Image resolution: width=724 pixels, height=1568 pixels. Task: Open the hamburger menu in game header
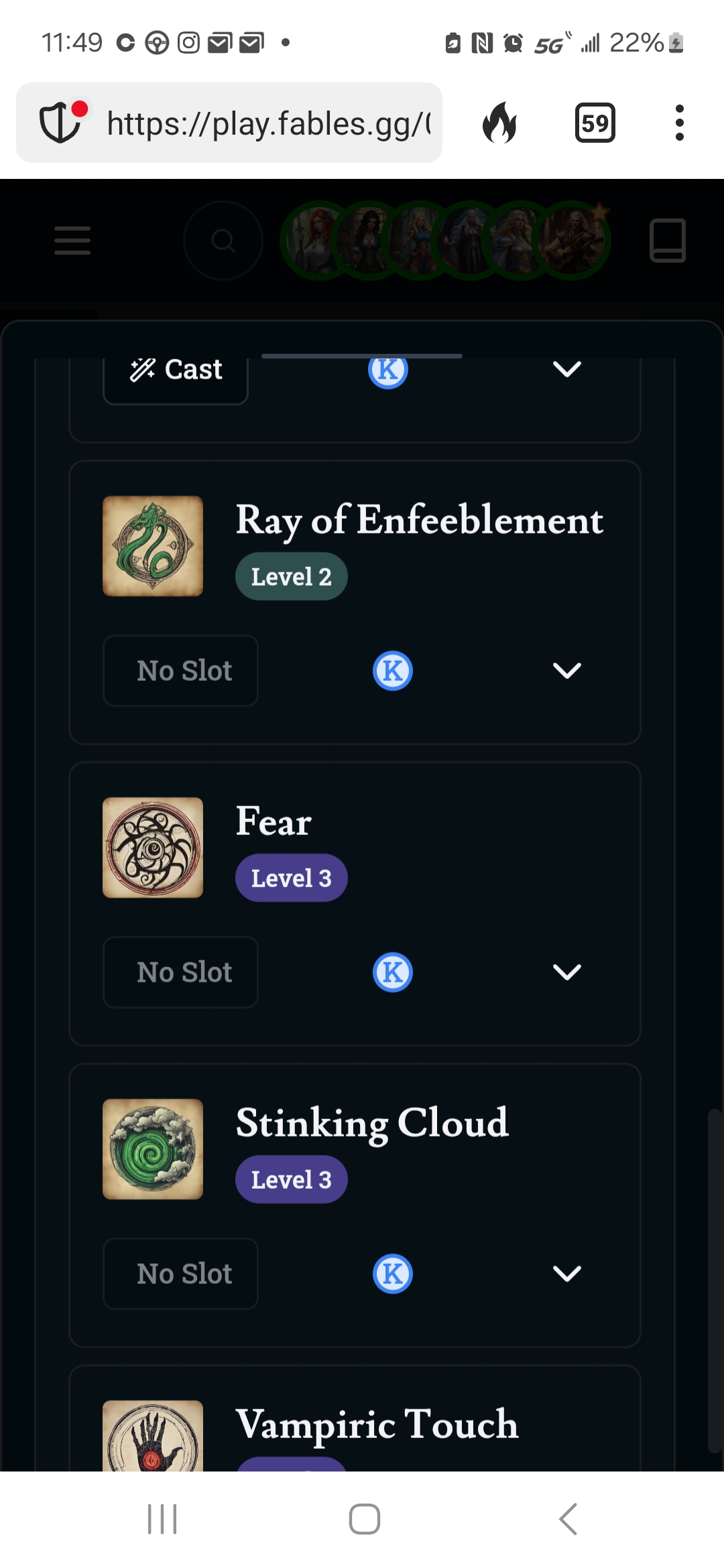[x=72, y=241]
